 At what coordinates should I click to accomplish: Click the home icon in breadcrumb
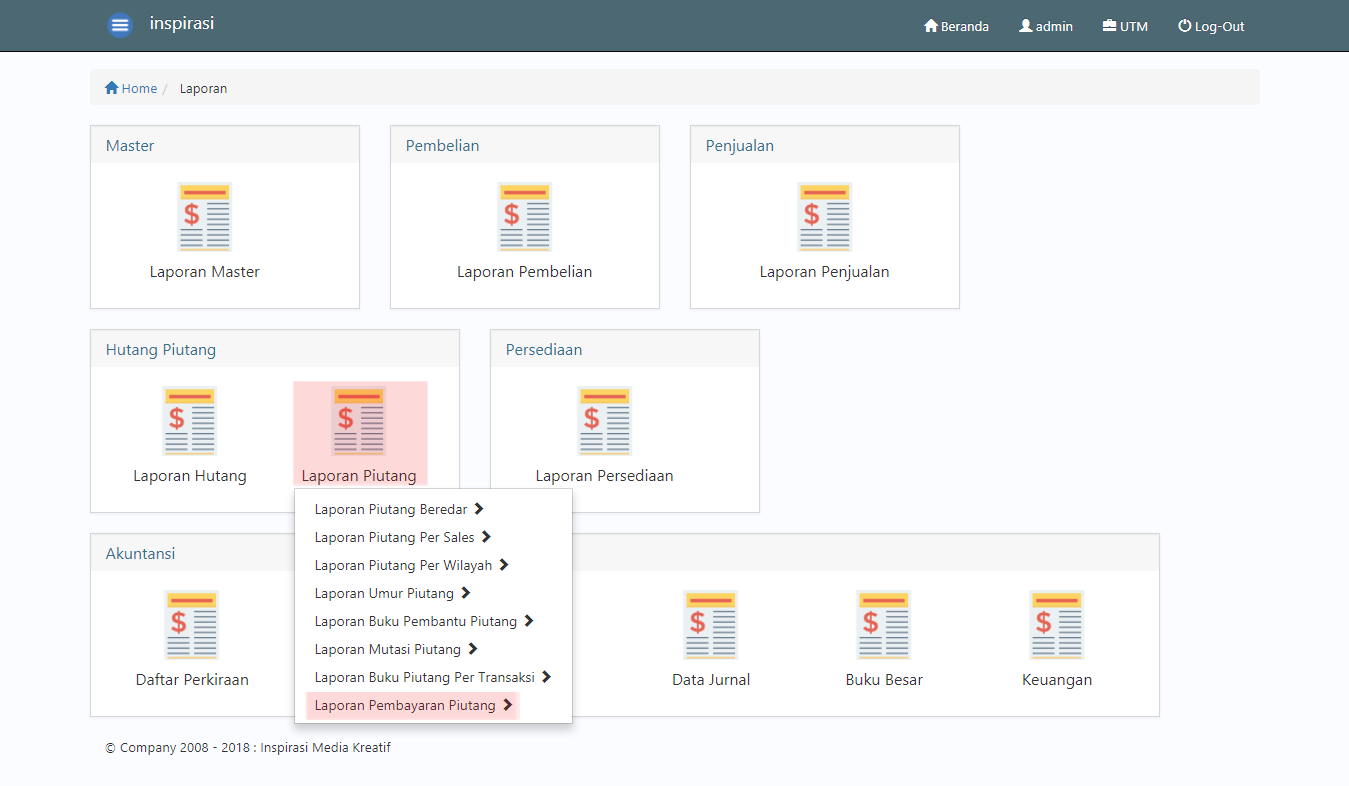[112, 88]
